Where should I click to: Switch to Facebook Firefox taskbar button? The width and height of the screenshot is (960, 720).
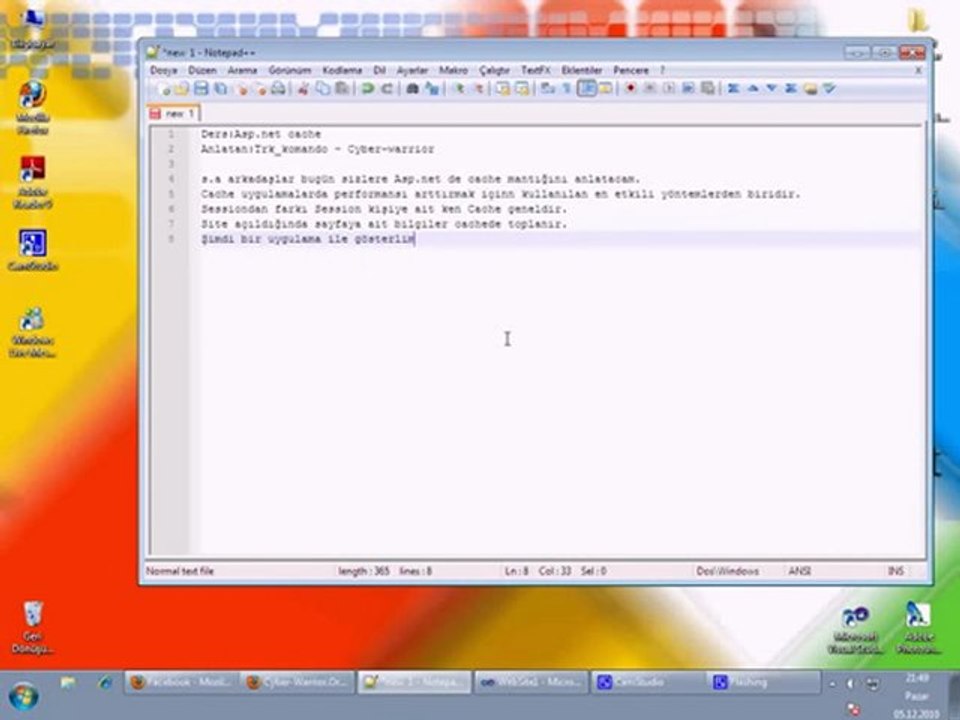pyautogui.click(x=181, y=682)
